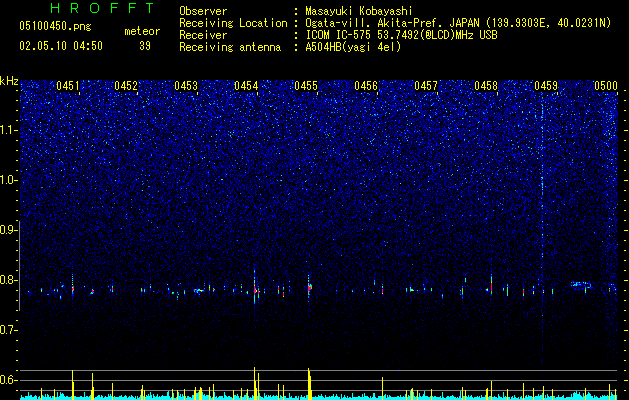Select antenna value A504HB(yagi 4el)

[353, 47]
